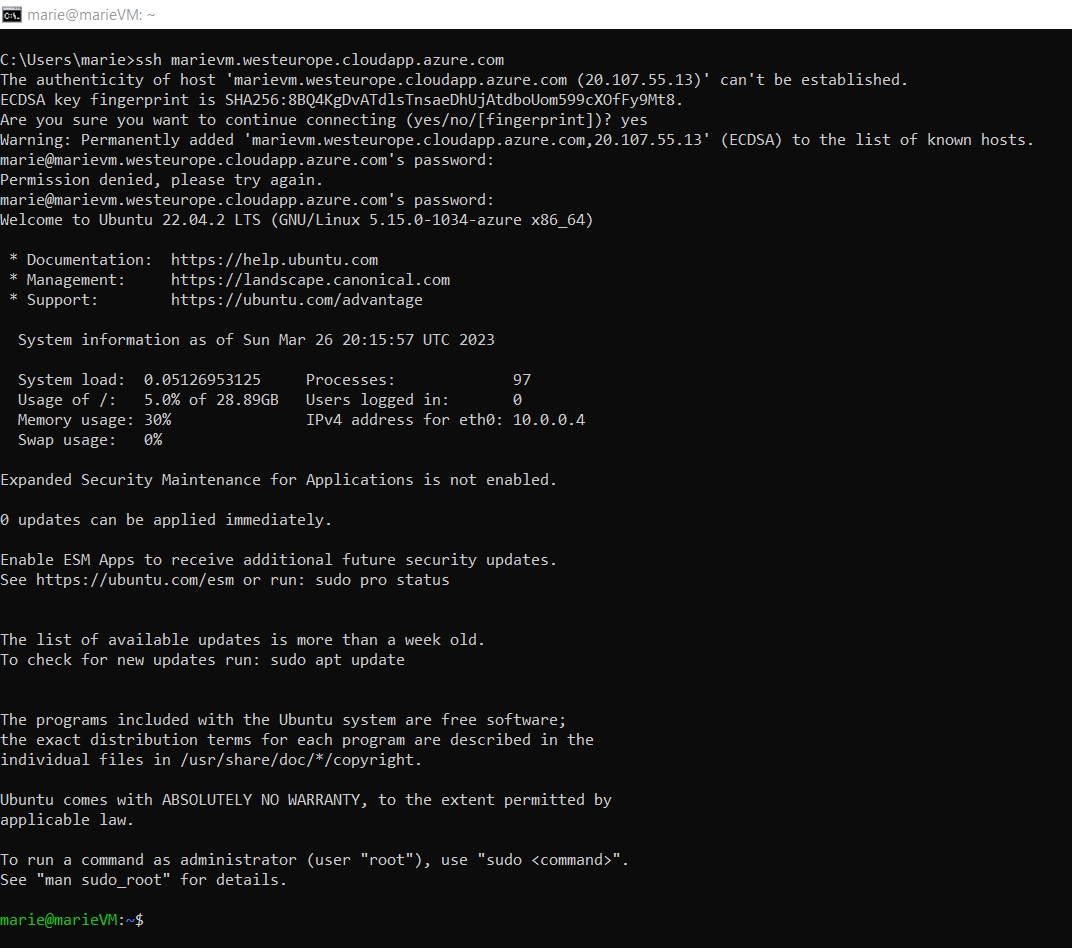Click the memory usage value 30%
The image size is (1072, 948).
click(x=157, y=420)
